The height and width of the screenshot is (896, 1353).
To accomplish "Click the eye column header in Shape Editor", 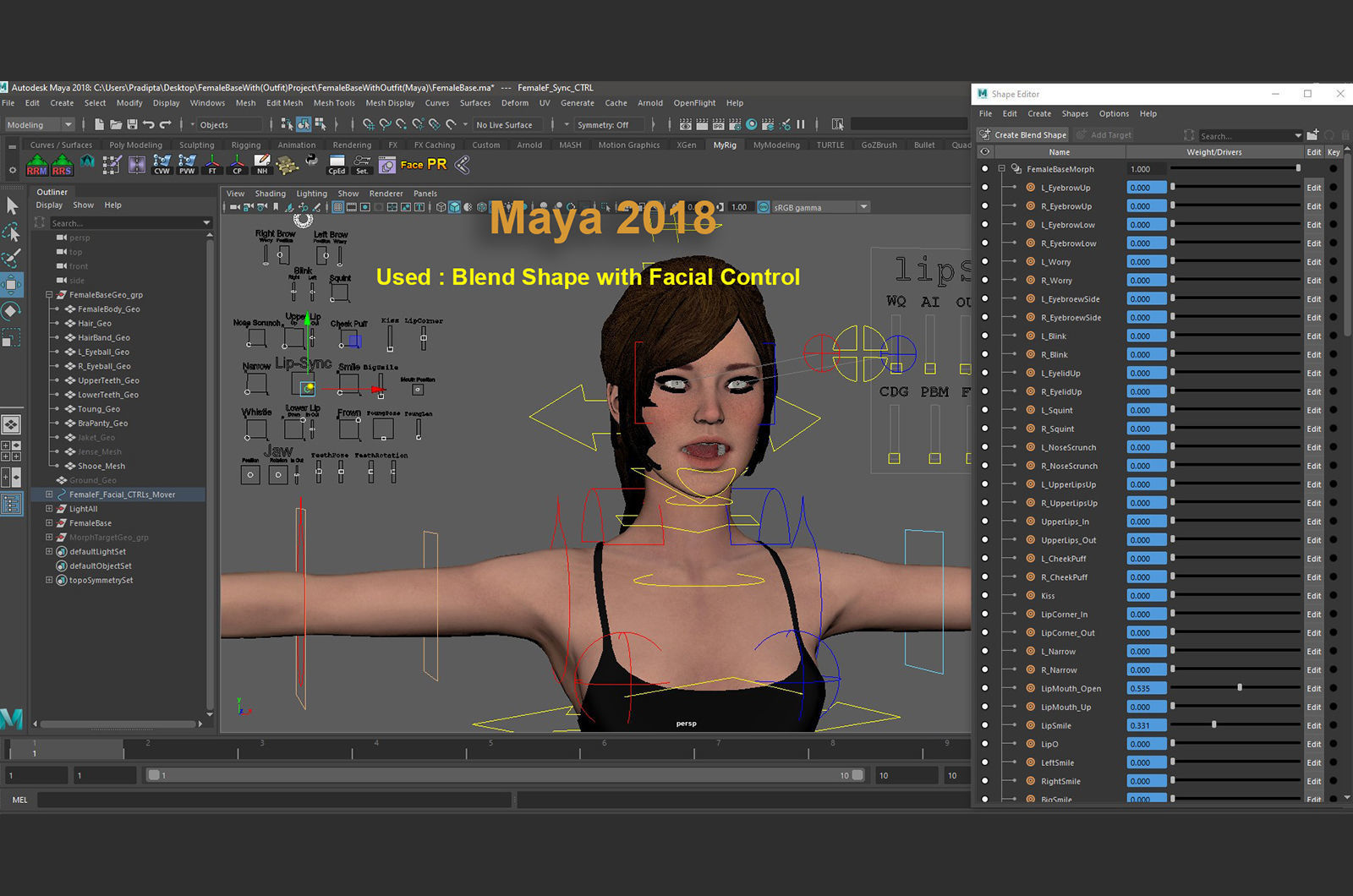I will pos(984,152).
